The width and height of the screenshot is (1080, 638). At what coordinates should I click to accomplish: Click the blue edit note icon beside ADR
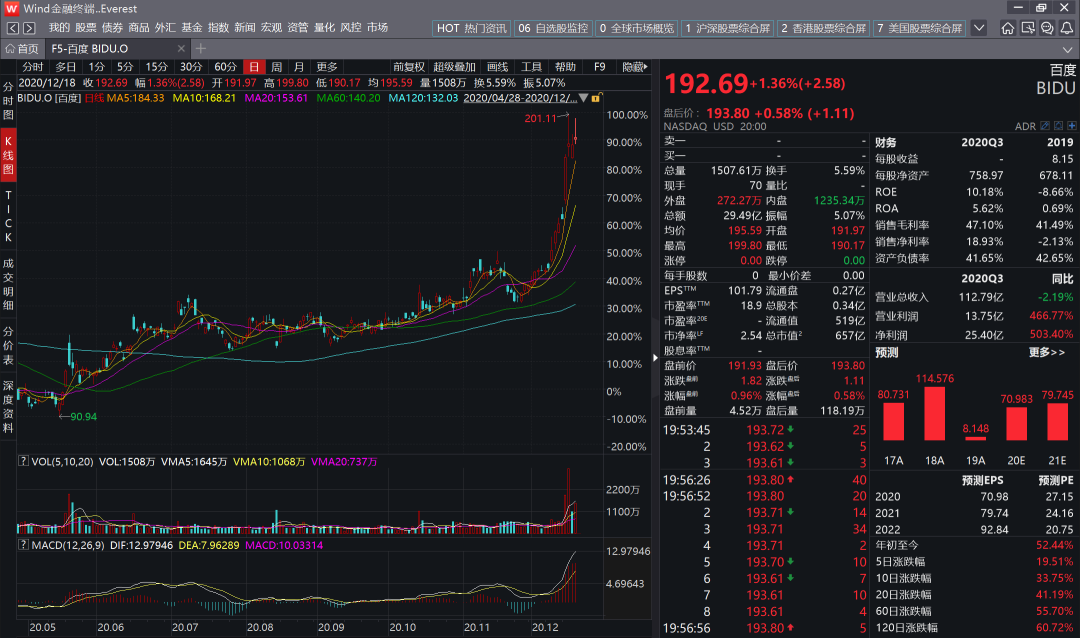[1045, 126]
